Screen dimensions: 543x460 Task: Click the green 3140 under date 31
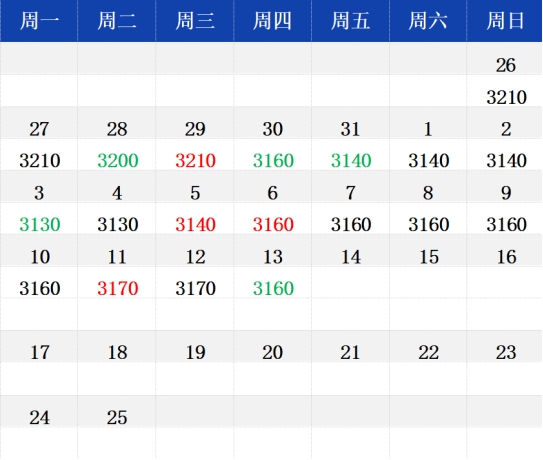click(351, 160)
